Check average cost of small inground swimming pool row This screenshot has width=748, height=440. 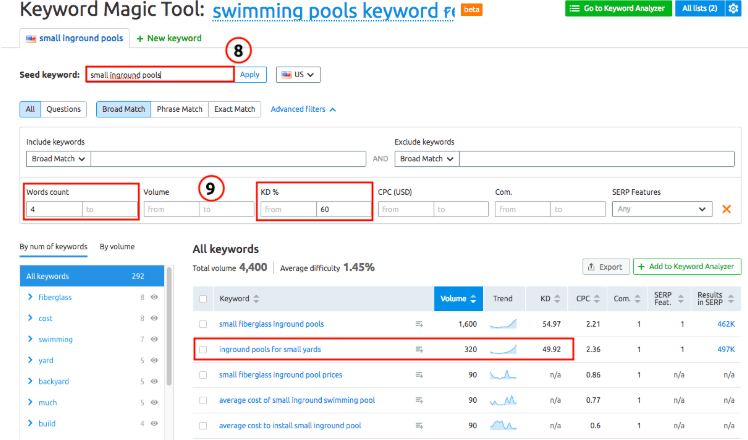point(203,400)
